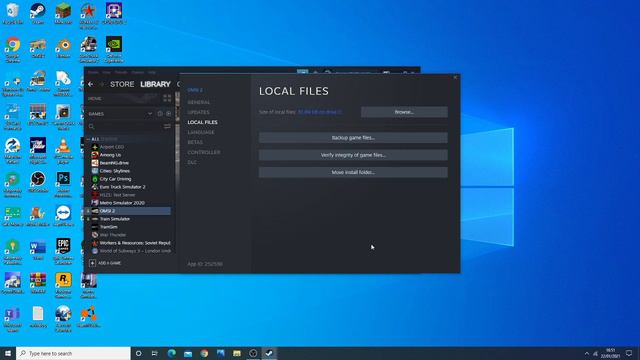Open the Steam LIBRARY tab
640x360 pixels.
pyautogui.click(x=155, y=84)
